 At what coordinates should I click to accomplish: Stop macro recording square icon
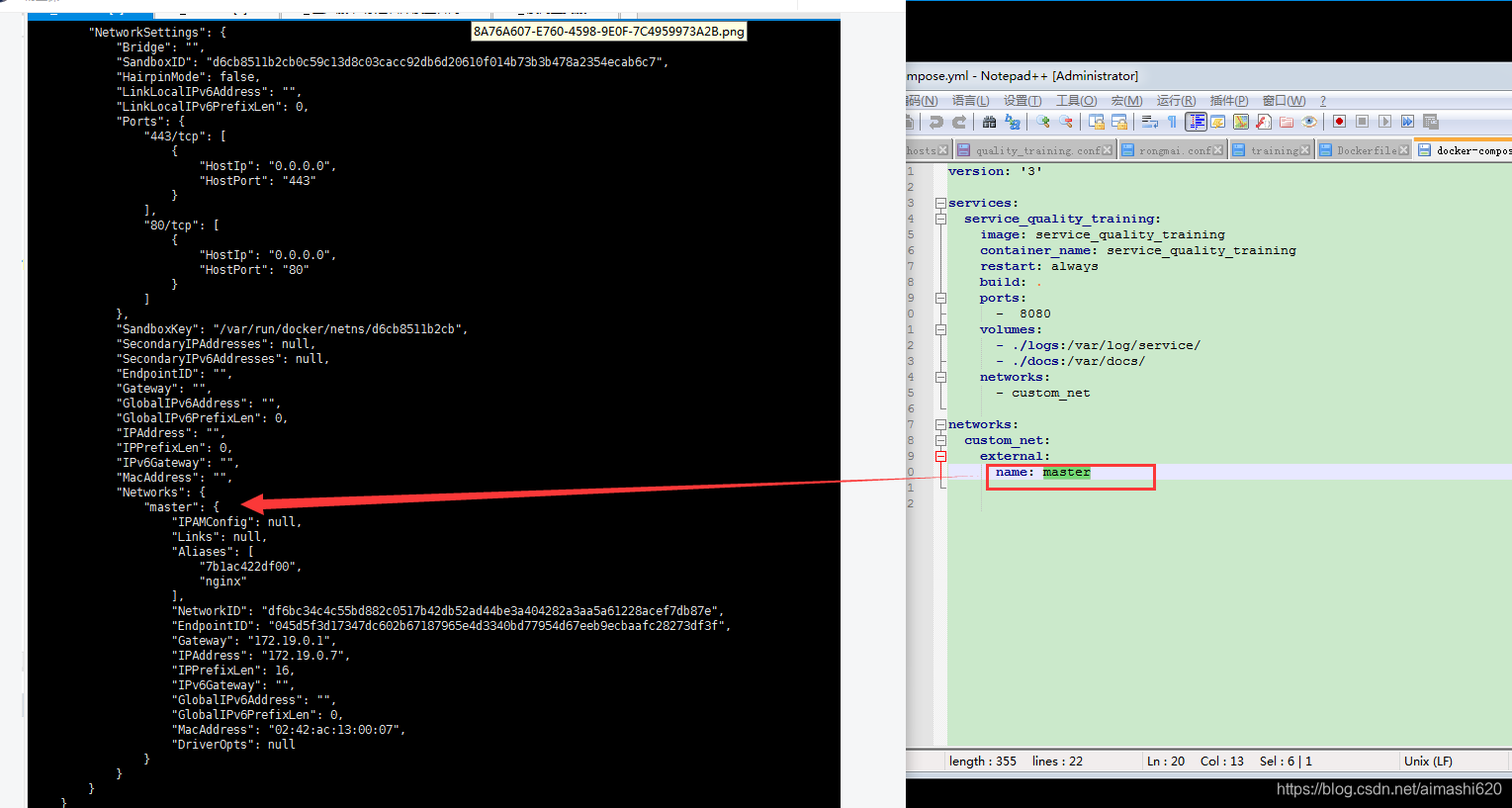[x=1362, y=121]
